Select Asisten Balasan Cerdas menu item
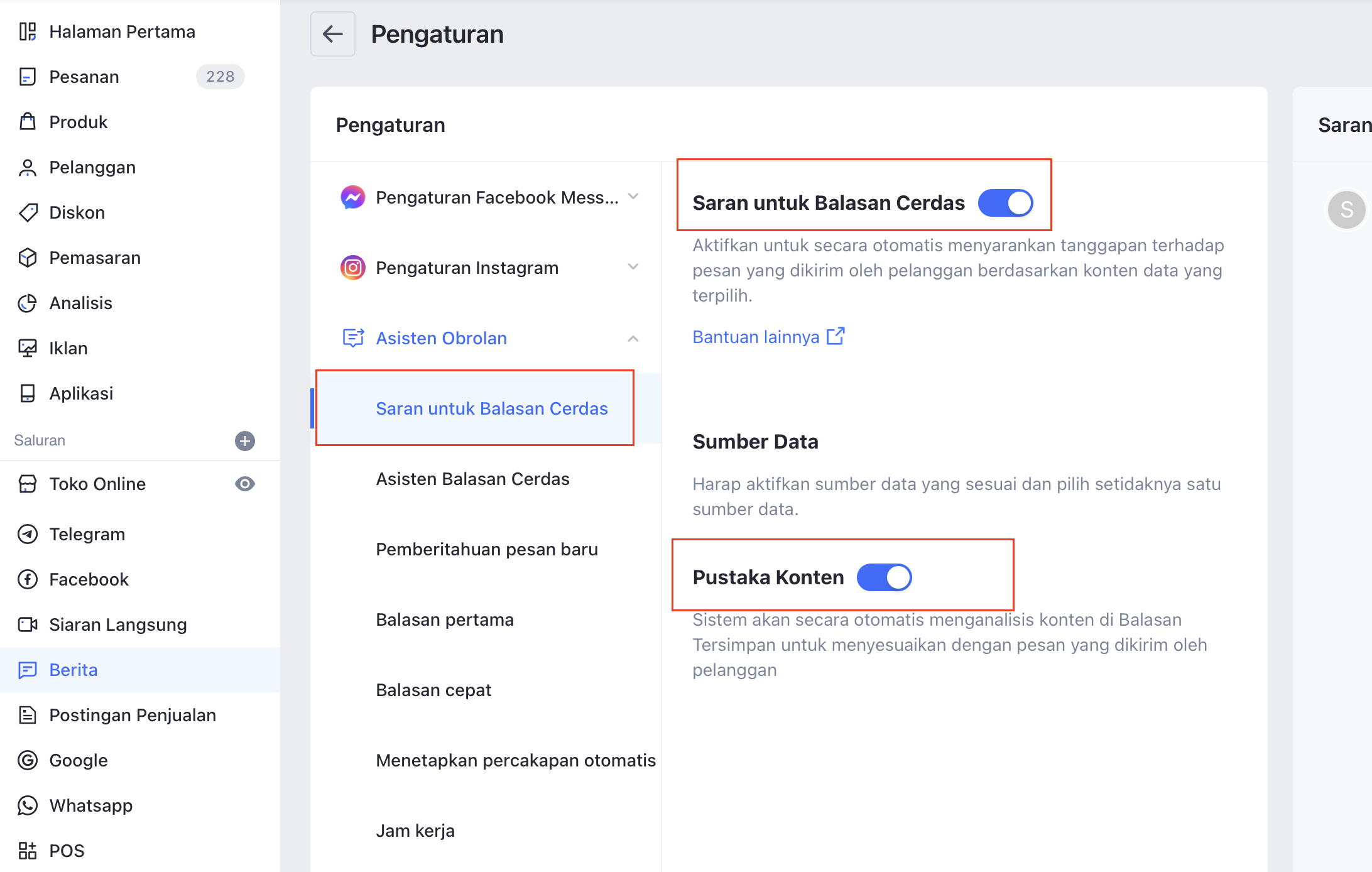Screen dimensions: 1372x872 (472, 479)
